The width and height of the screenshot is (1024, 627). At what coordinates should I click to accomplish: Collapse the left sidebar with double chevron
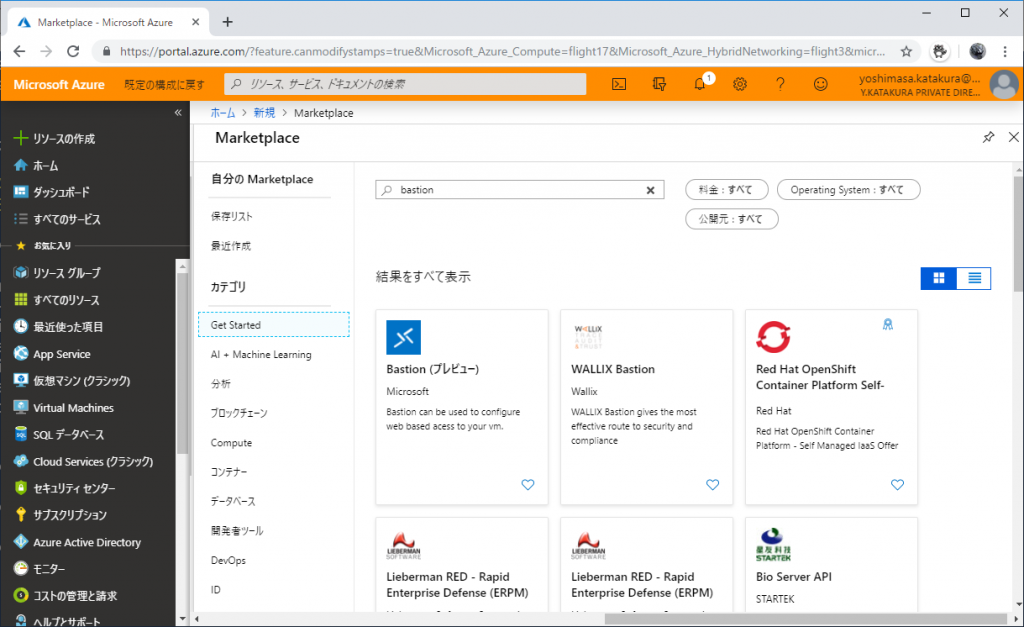tap(178, 113)
